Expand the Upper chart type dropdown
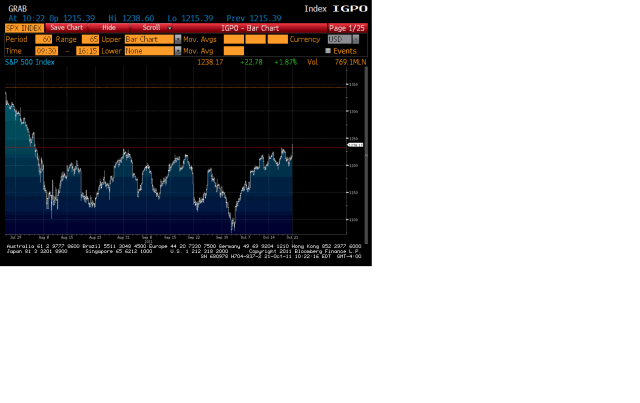Viewport: 640px width, 403px height. [x=147, y=39]
